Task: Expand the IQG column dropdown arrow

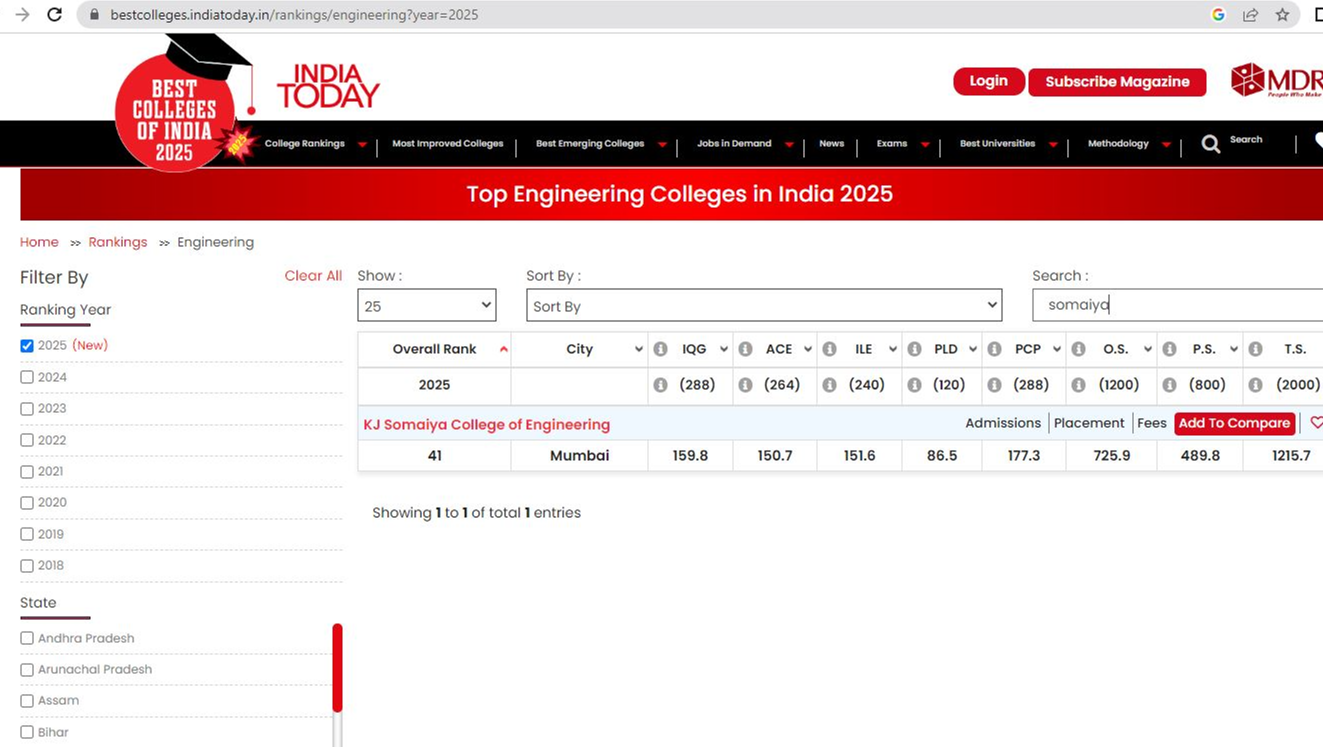Action: (724, 349)
